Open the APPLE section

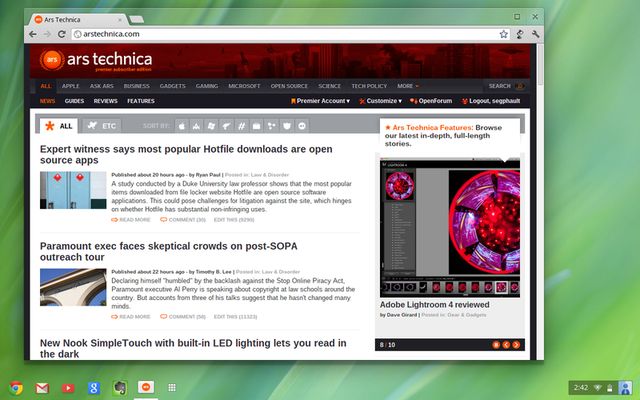click(71, 86)
